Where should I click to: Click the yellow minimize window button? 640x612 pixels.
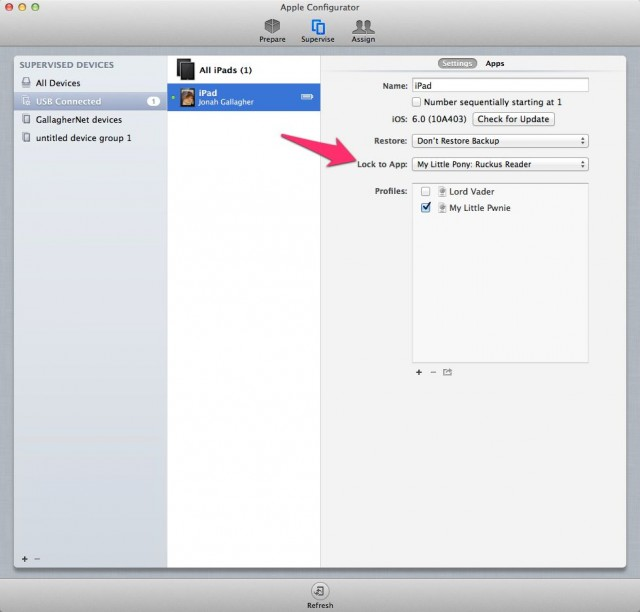pyautogui.click(x=22, y=7)
